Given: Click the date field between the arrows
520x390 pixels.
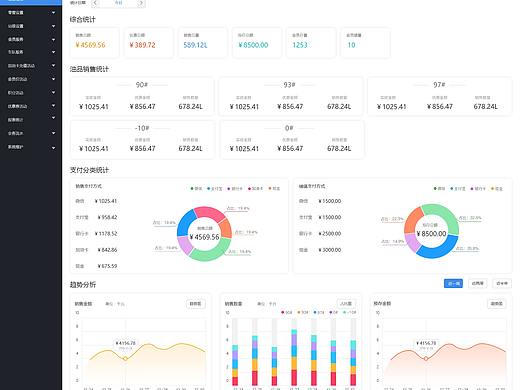Looking at the screenshot, I should [118, 3].
